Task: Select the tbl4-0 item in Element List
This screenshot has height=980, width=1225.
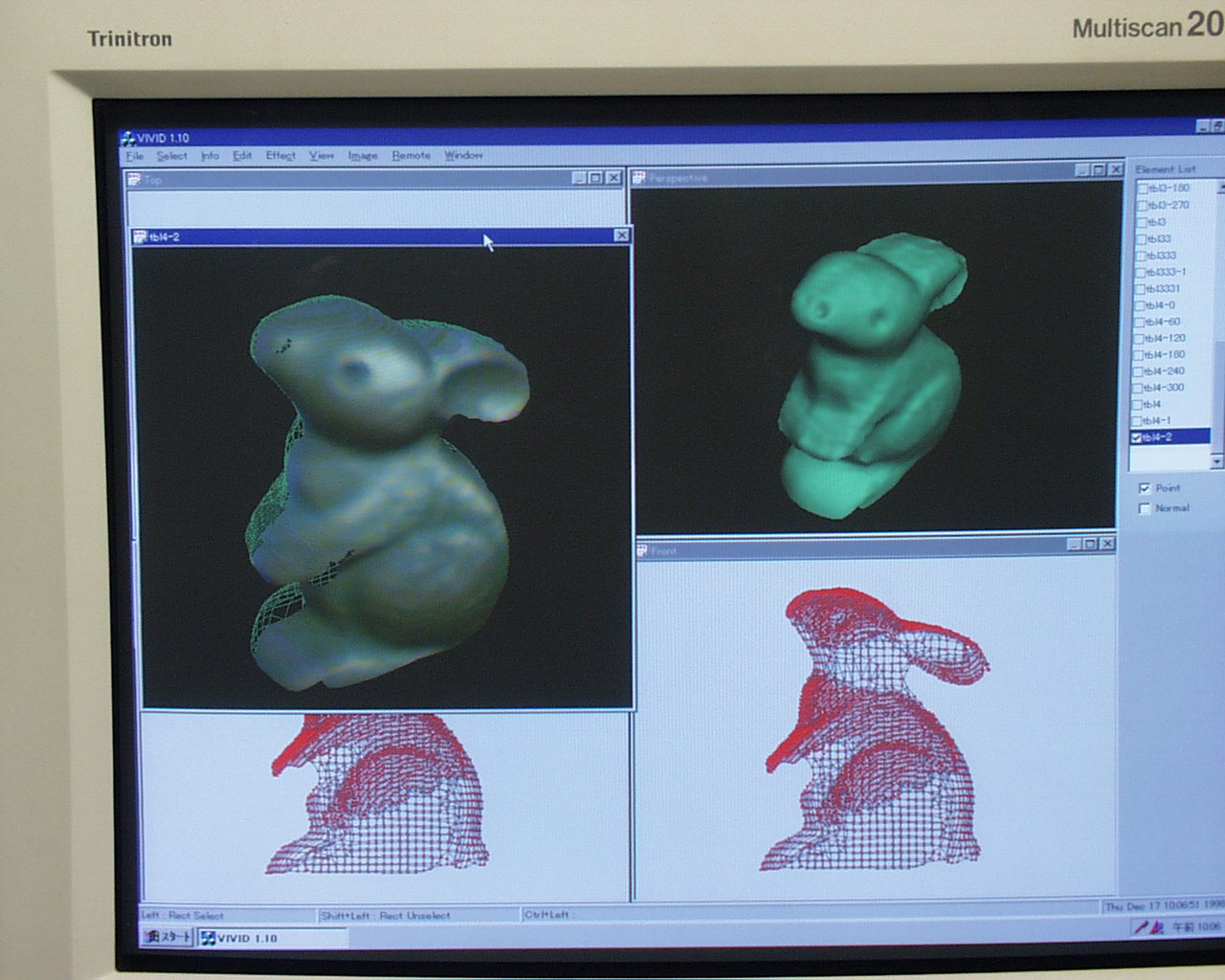Action: click(1161, 305)
